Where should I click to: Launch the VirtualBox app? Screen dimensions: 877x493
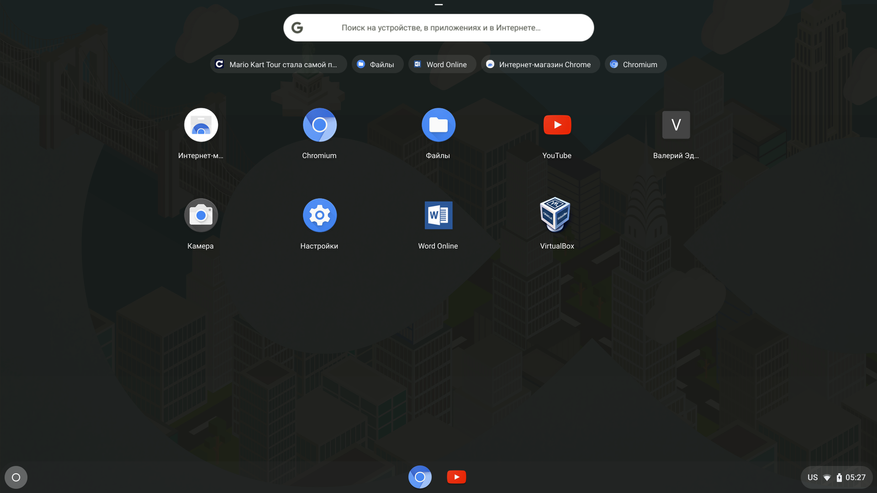(555, 214)
